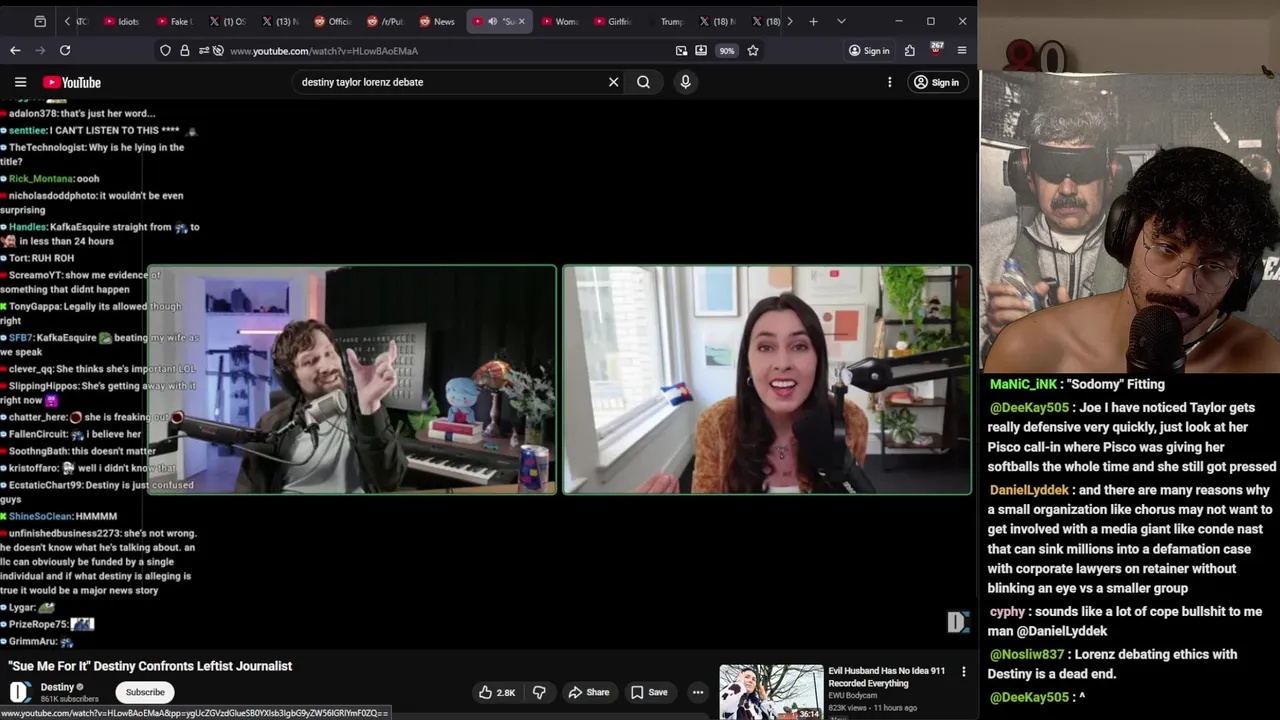Dislike the video with thumbs down
The width and height of the screenshot is (1280, 720).
click(x=539, y=692)
